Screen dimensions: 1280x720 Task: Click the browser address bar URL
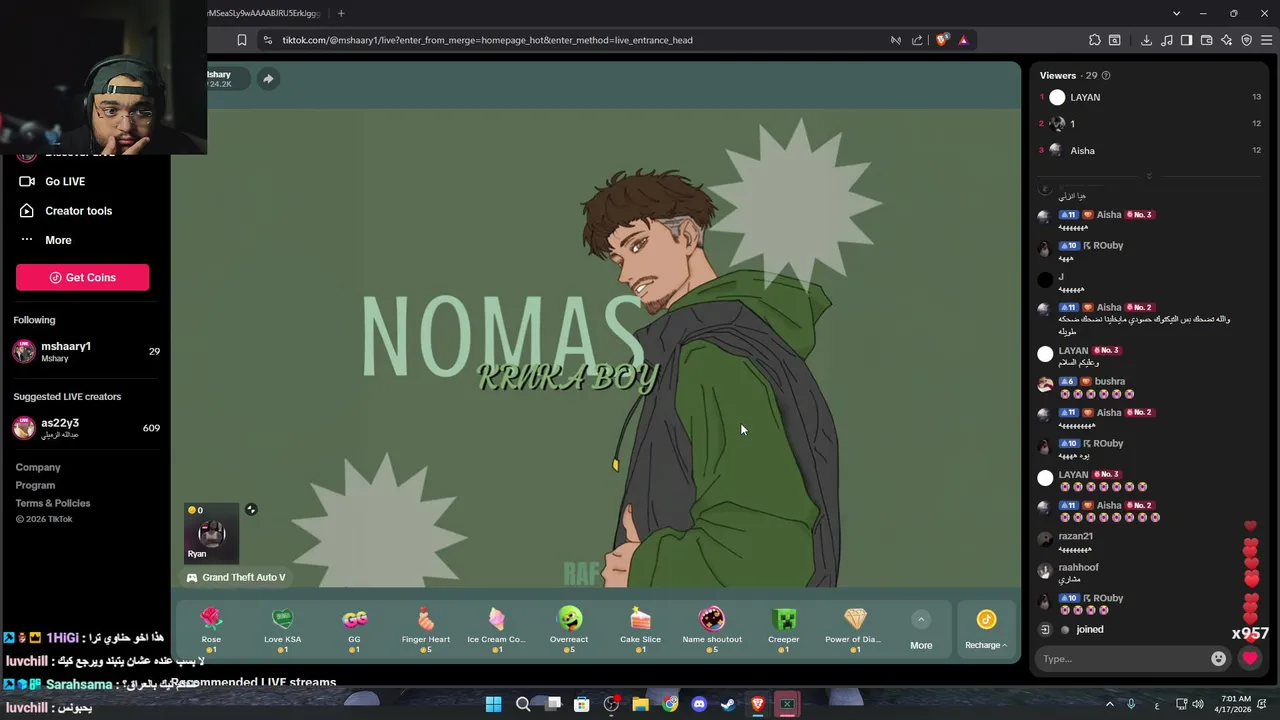pyautogui.click(x=487, y=40)
